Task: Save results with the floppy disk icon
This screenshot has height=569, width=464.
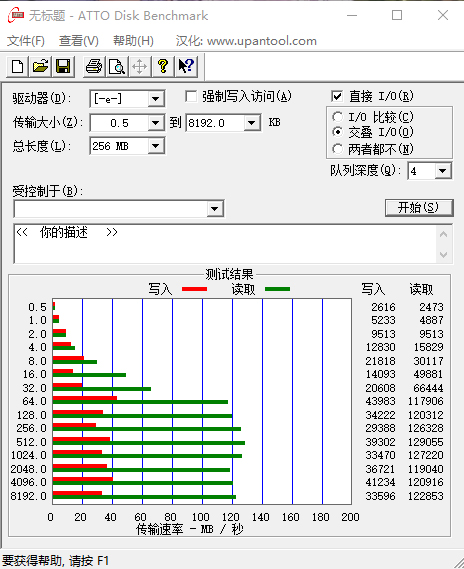Action: click(x=63, y=67)
